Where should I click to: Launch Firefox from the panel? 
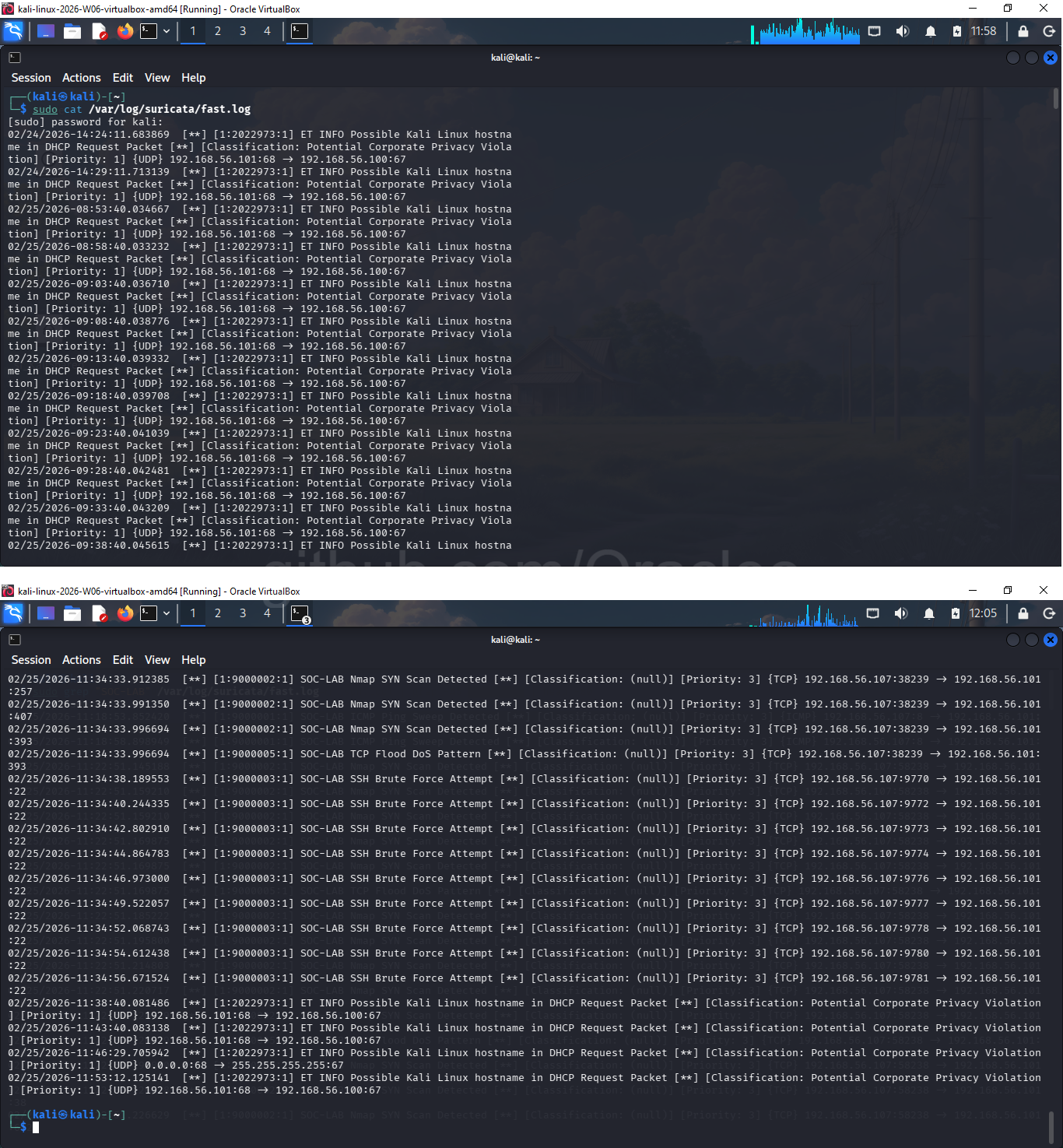125,31
